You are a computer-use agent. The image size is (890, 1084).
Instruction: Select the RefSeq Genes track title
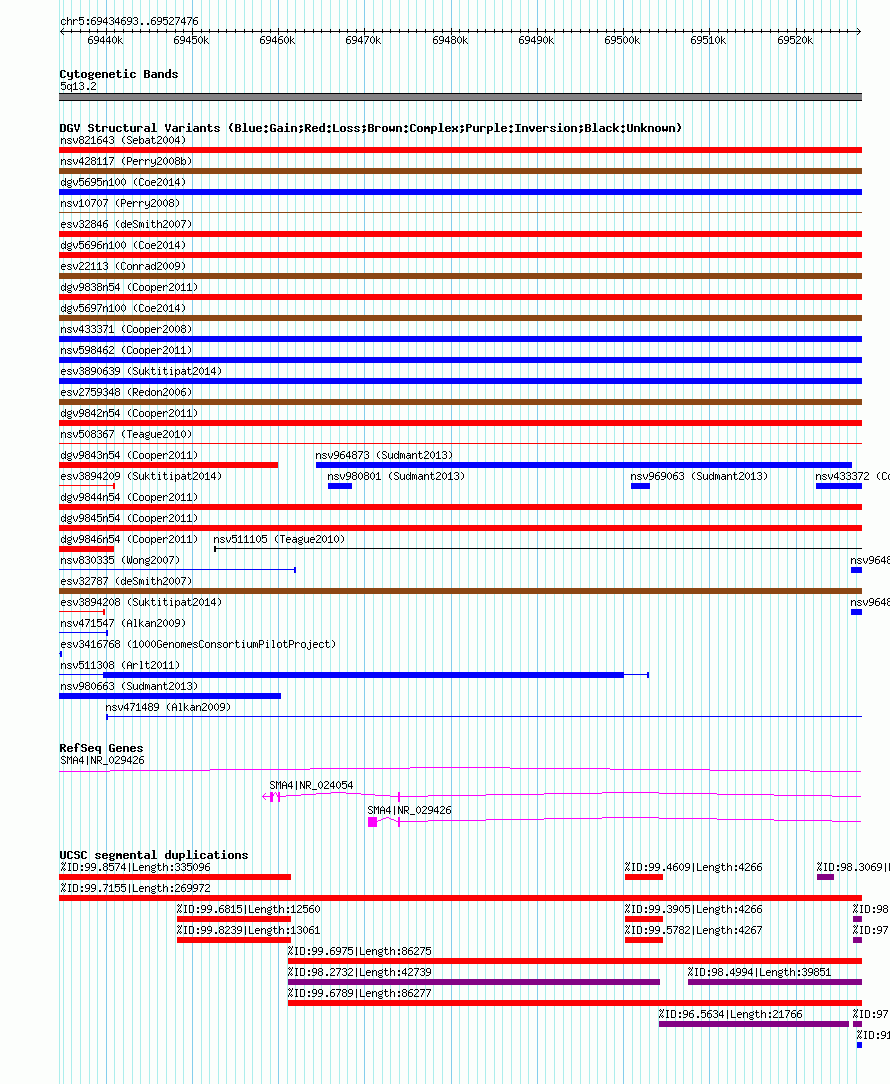(102, 748)
